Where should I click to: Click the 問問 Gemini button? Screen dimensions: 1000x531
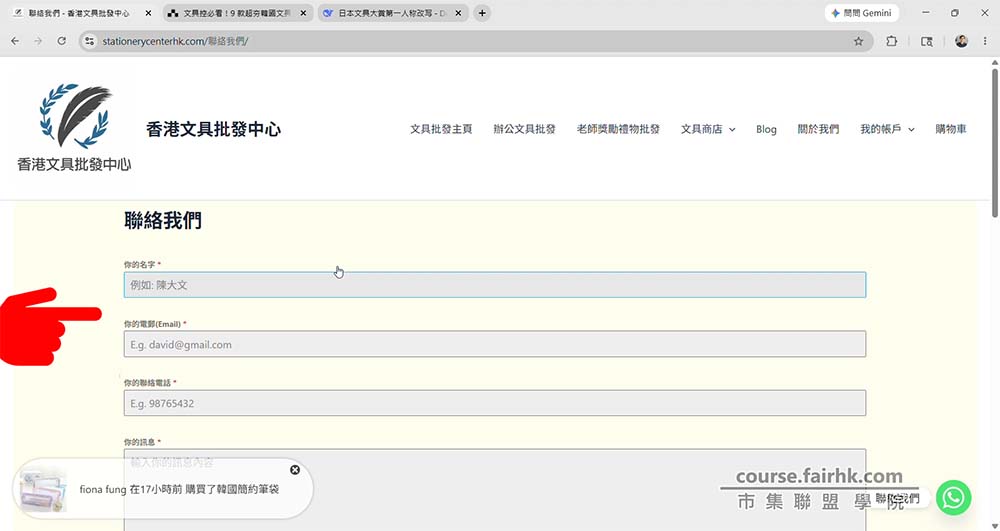[x=862, y=13]
